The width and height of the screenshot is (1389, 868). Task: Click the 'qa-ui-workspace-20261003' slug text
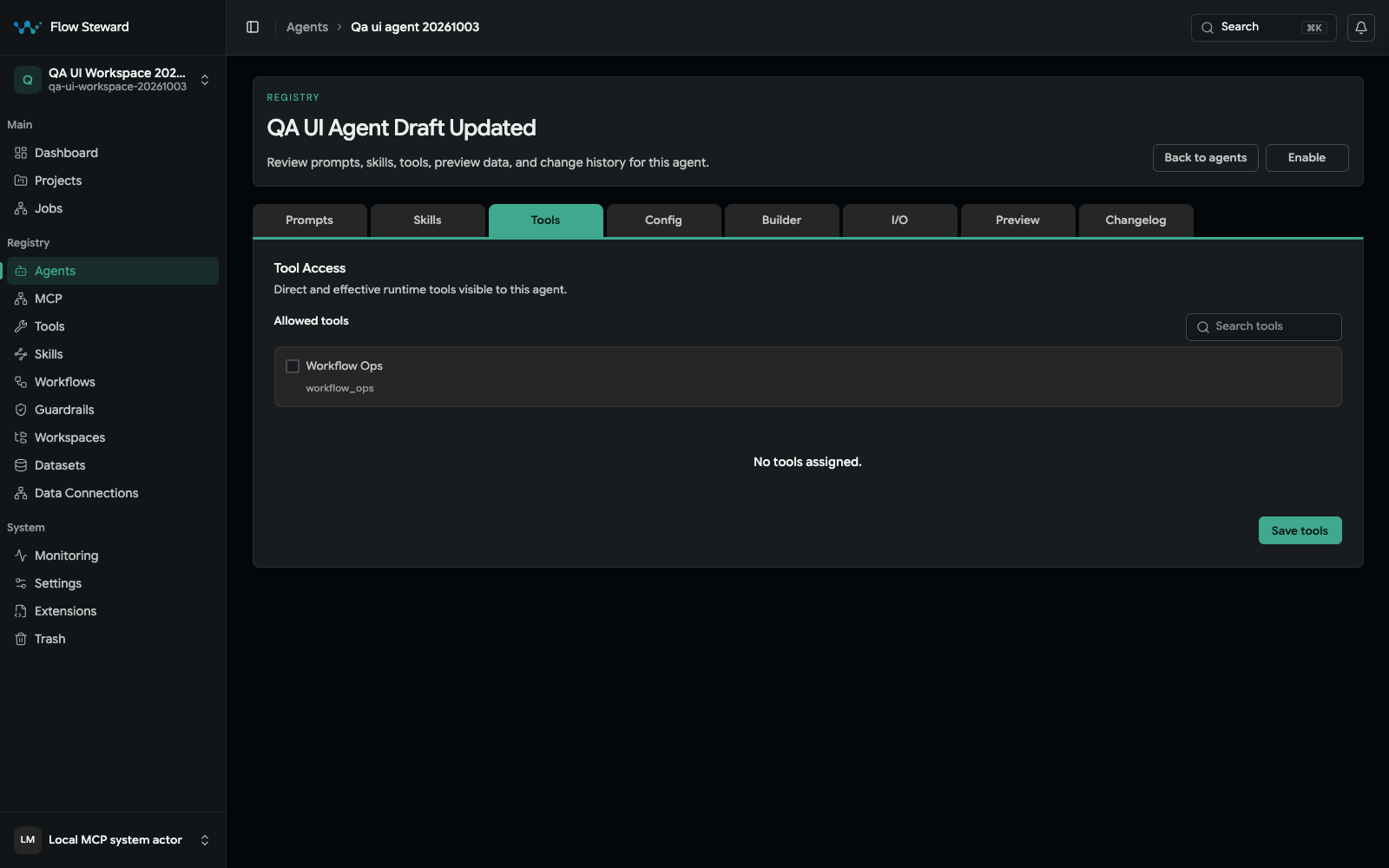pyautogui.click(x=117, y=87)
